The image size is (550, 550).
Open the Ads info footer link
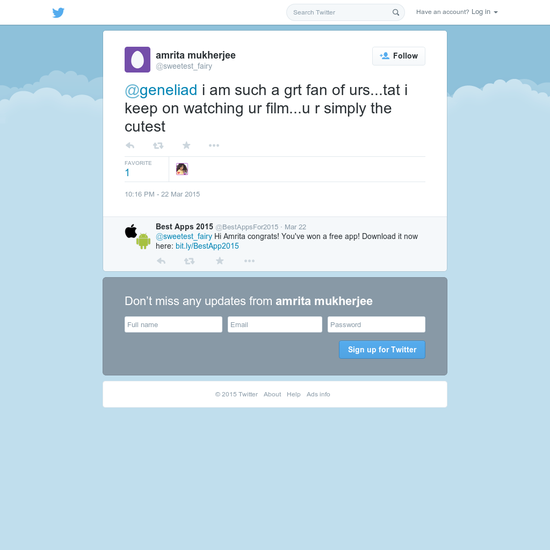pos(318,394)
